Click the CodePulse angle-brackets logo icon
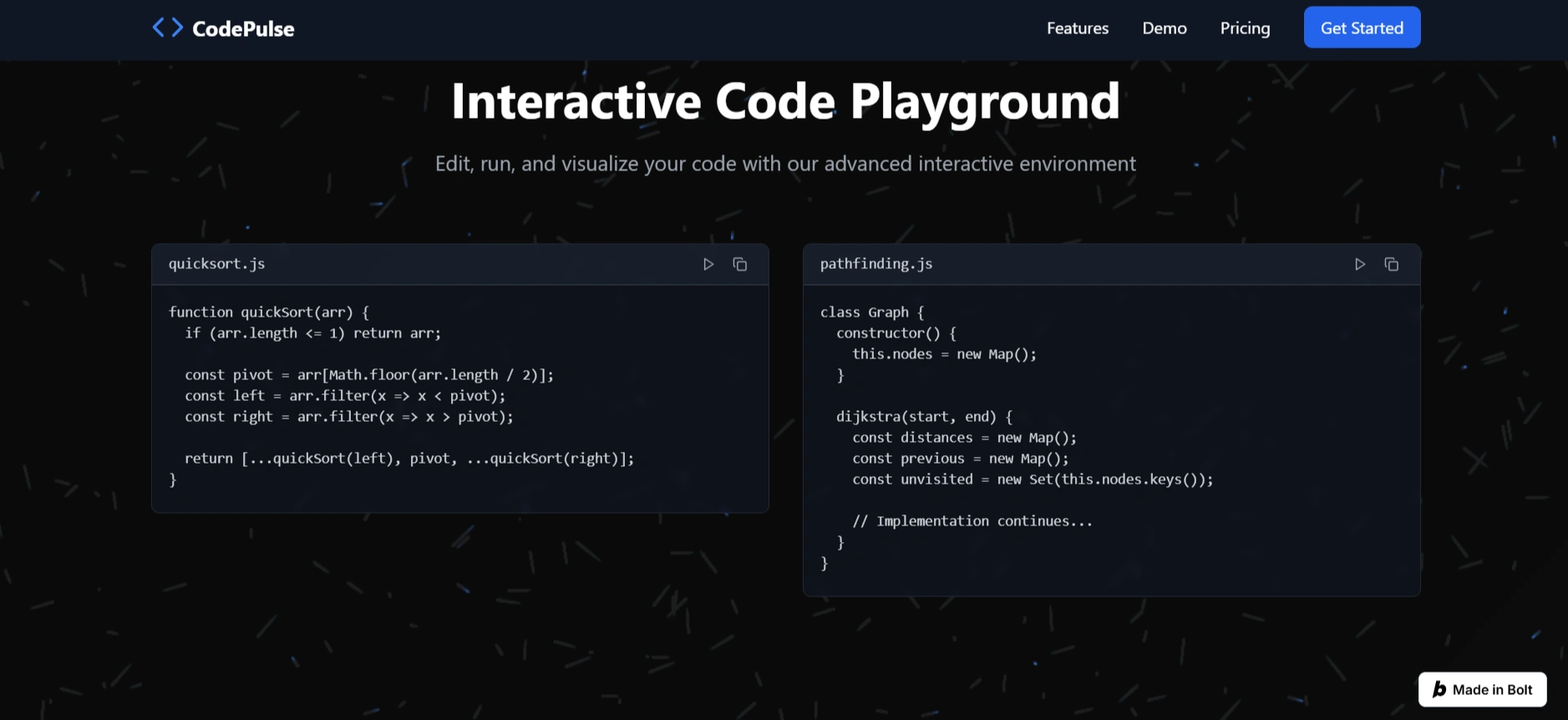This screenshot has width=1568, height=720. coord(168,28)
